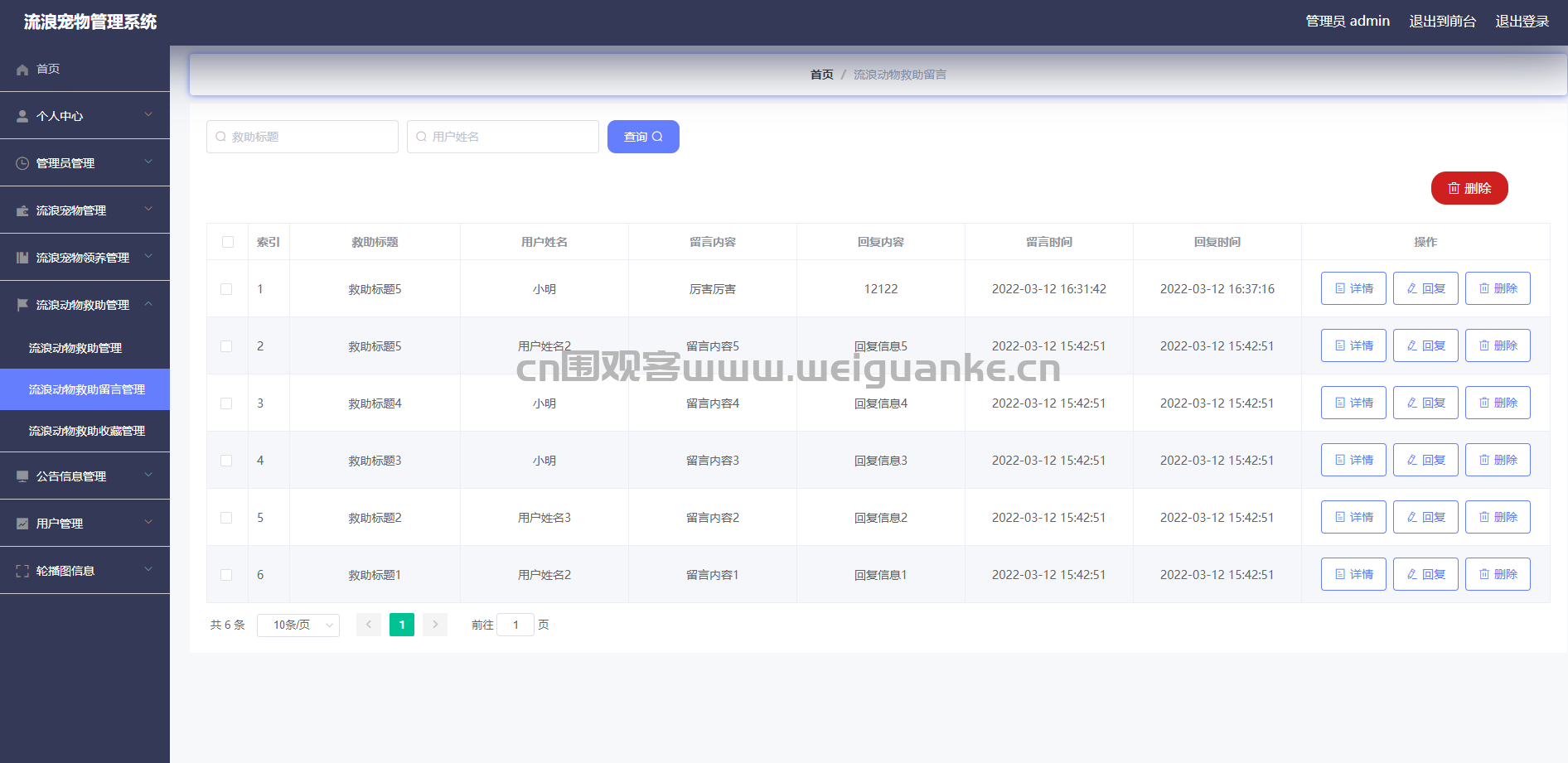This screenshot has width=1568, height=763.
Task: Expand the 流浪宠物领养管理 sidebar section
Action: (85, 258)
